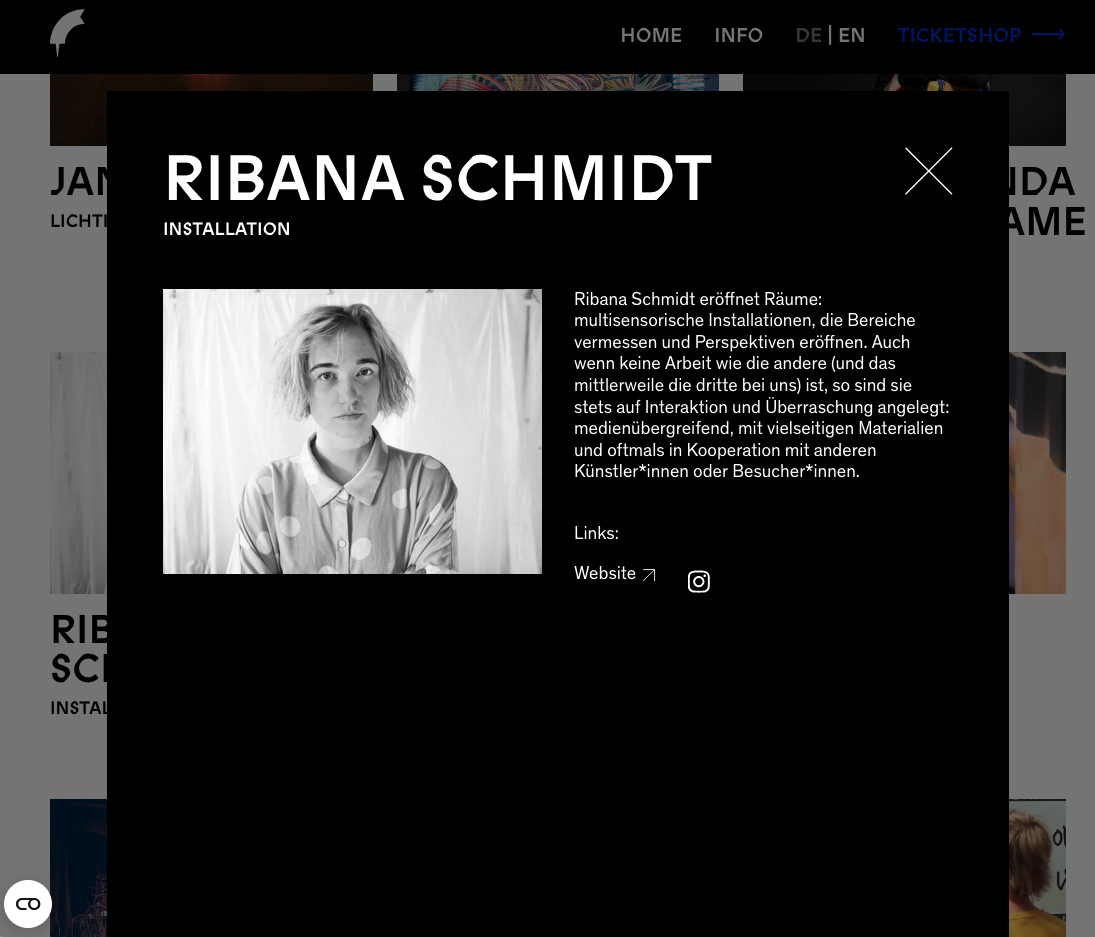Click the partially hidden NDA AME artist title
This screenshot has width=1095, height=937.
(x=1045, y=202)
